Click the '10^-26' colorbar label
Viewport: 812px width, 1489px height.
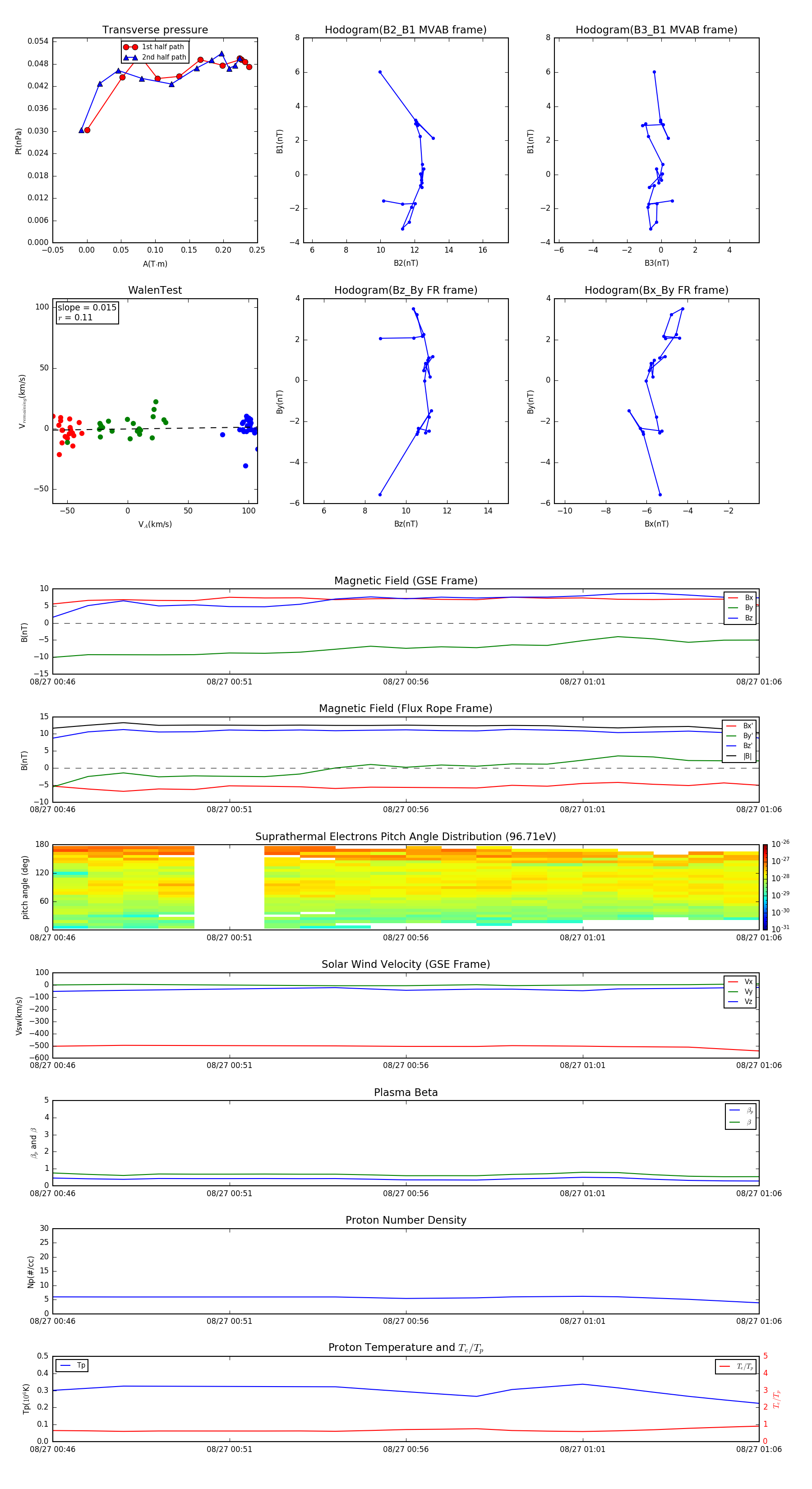click(x=780, y=844)
